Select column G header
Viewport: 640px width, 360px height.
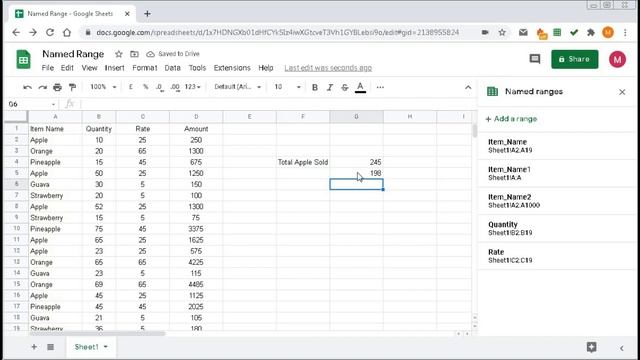tap(356, 117)
